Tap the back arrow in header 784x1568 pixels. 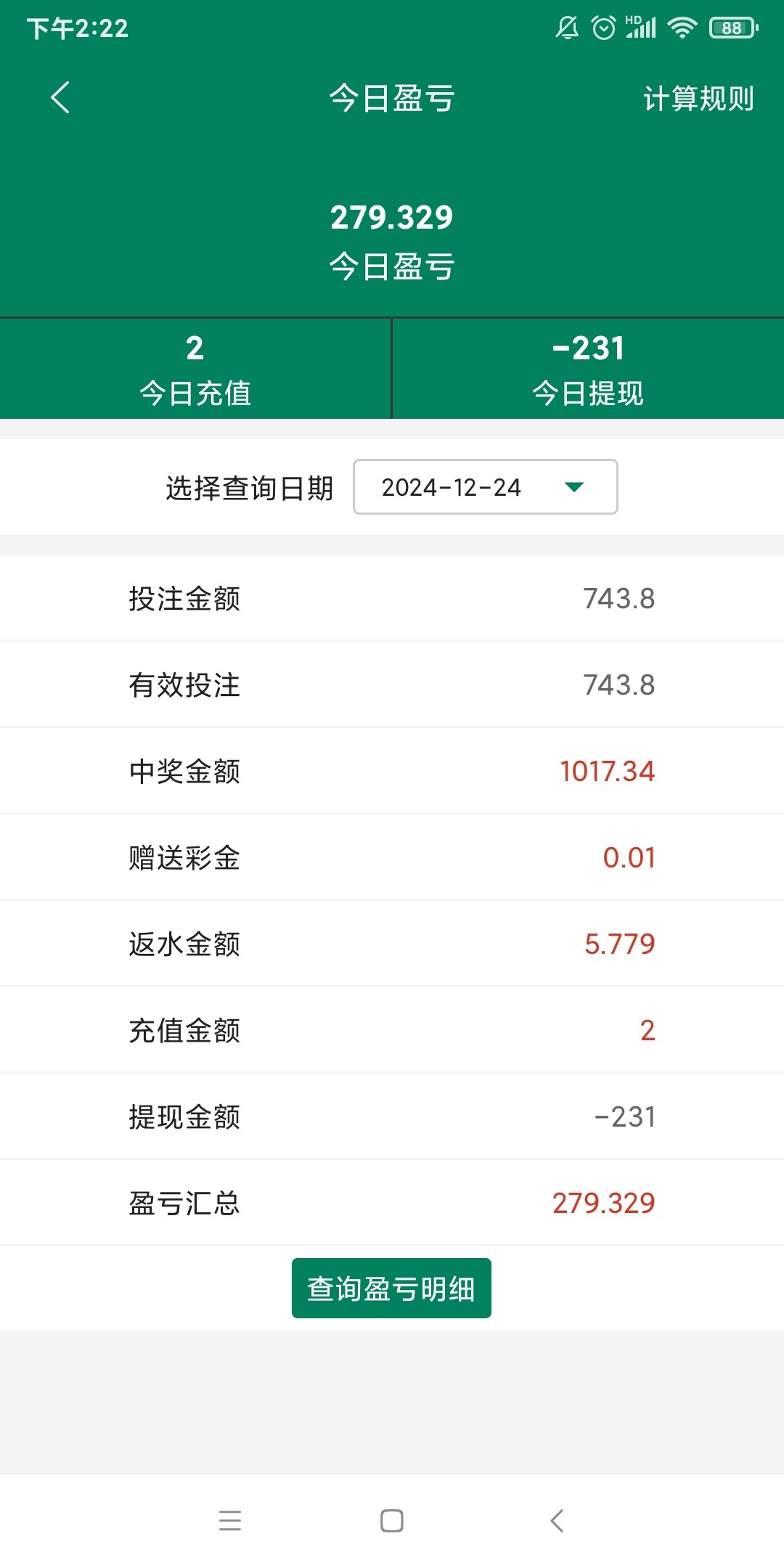(60, 97)
